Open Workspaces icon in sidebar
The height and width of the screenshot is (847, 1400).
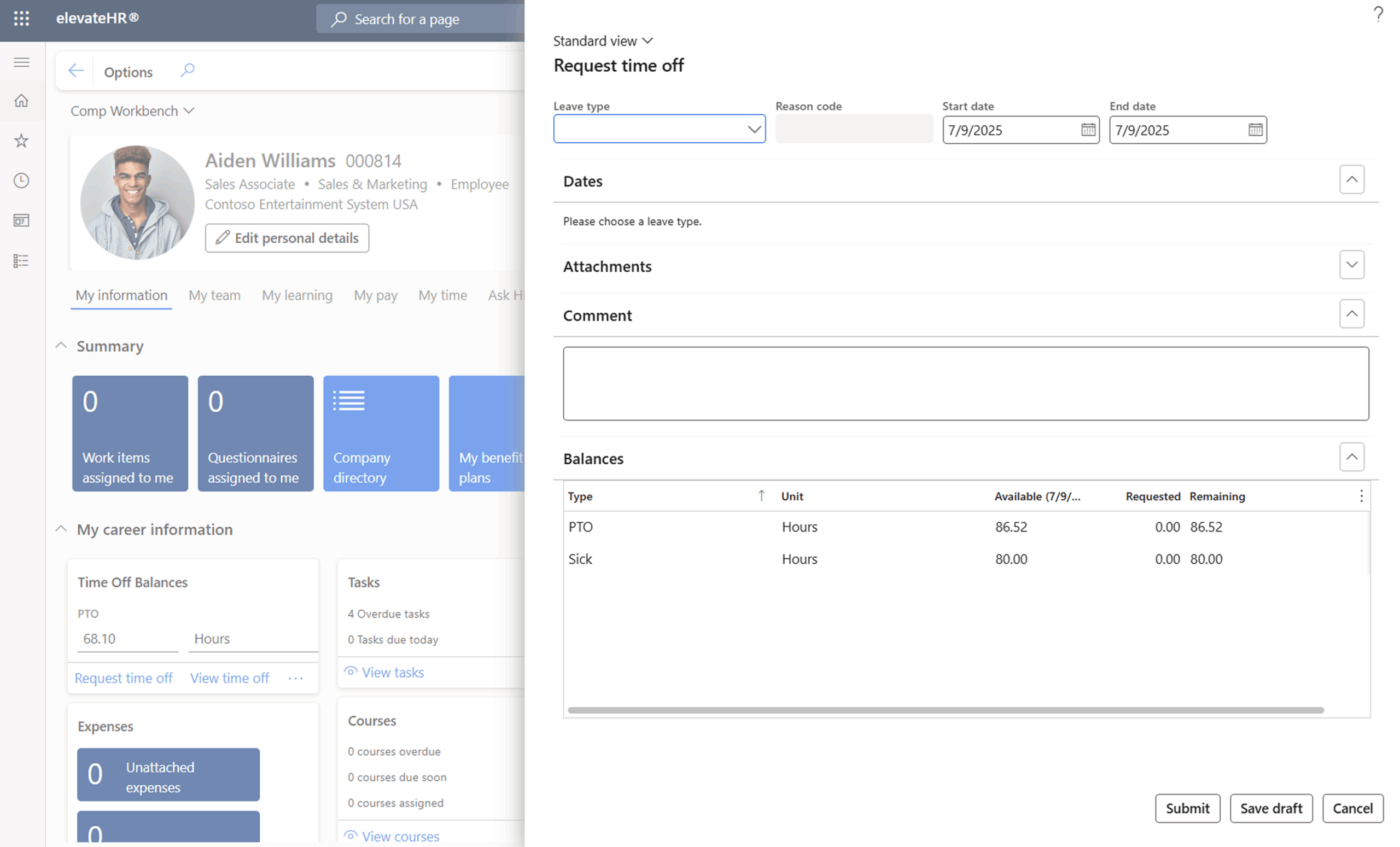pos(21,220)
